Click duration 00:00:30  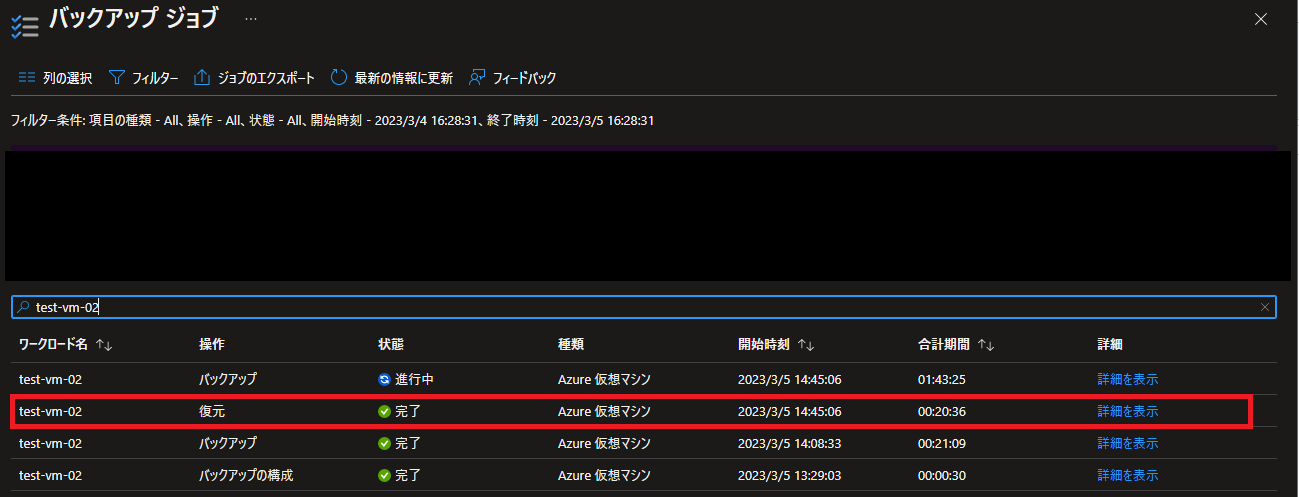click(941, 475)
